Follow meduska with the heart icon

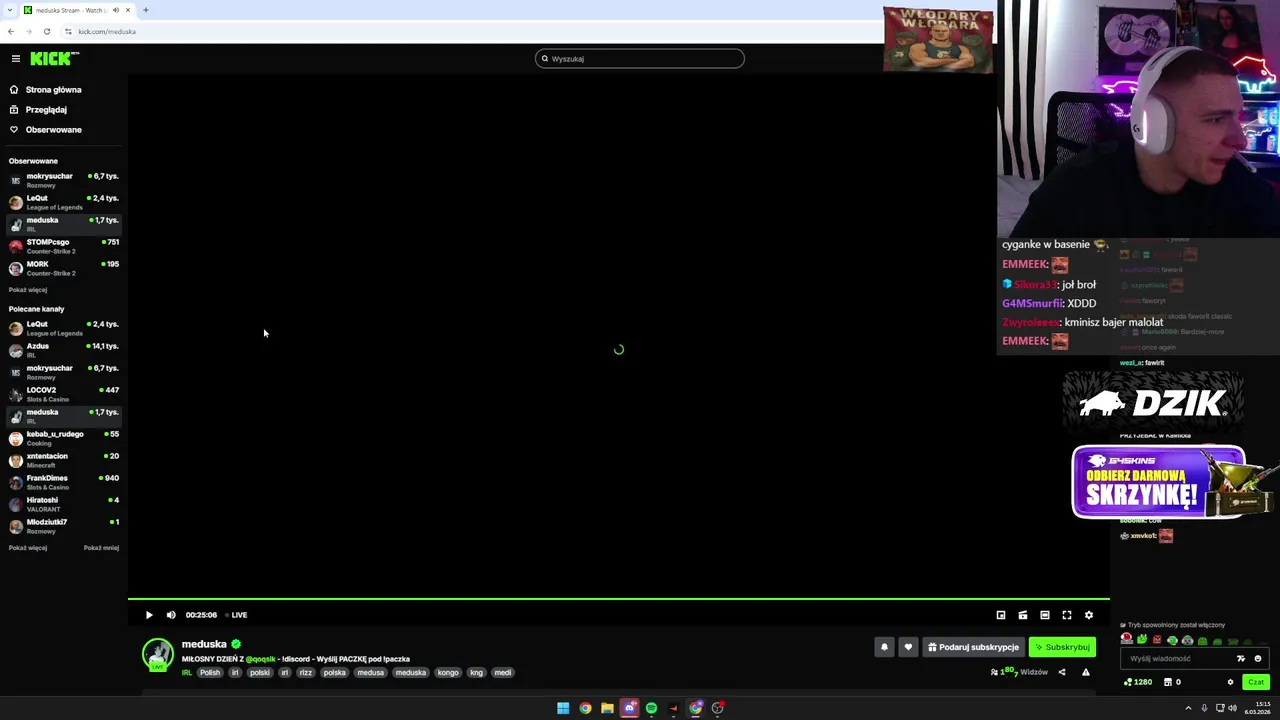click(908, 647)
